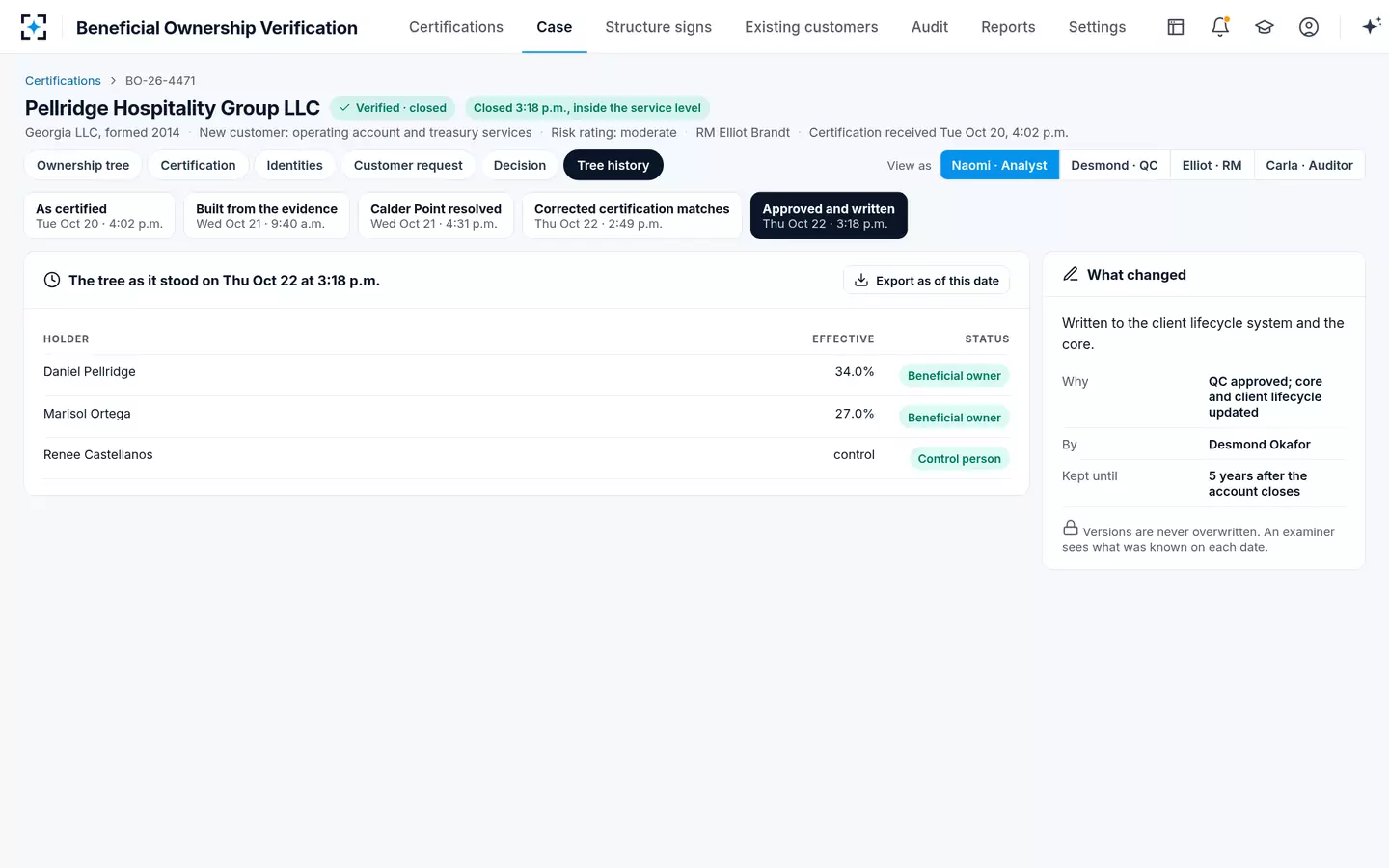1389x868 pixels.
Task: Click the app logo icon
Action: [x=34, y=27]
